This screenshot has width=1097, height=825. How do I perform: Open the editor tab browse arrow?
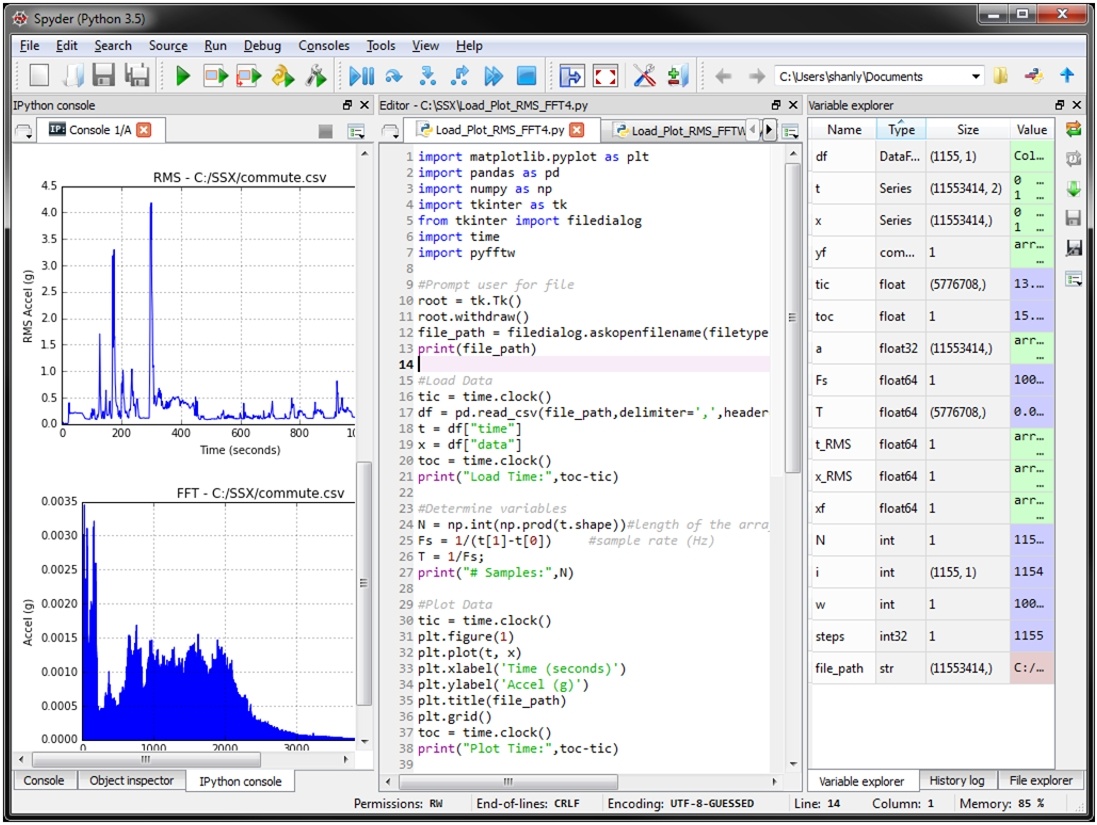tap(767, 130)
